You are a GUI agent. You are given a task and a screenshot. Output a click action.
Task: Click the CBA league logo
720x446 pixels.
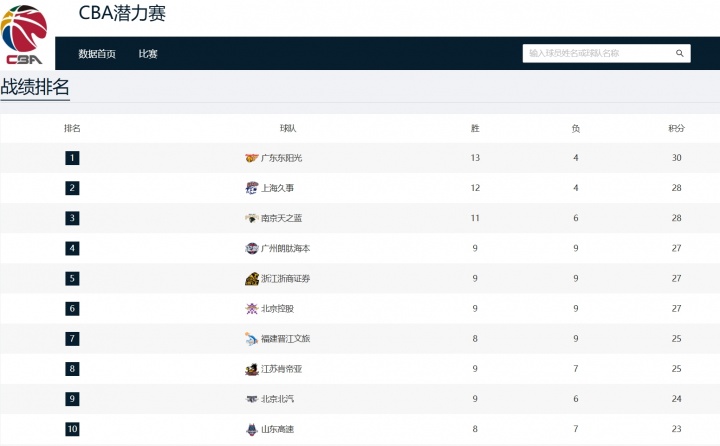coord(24,35)
